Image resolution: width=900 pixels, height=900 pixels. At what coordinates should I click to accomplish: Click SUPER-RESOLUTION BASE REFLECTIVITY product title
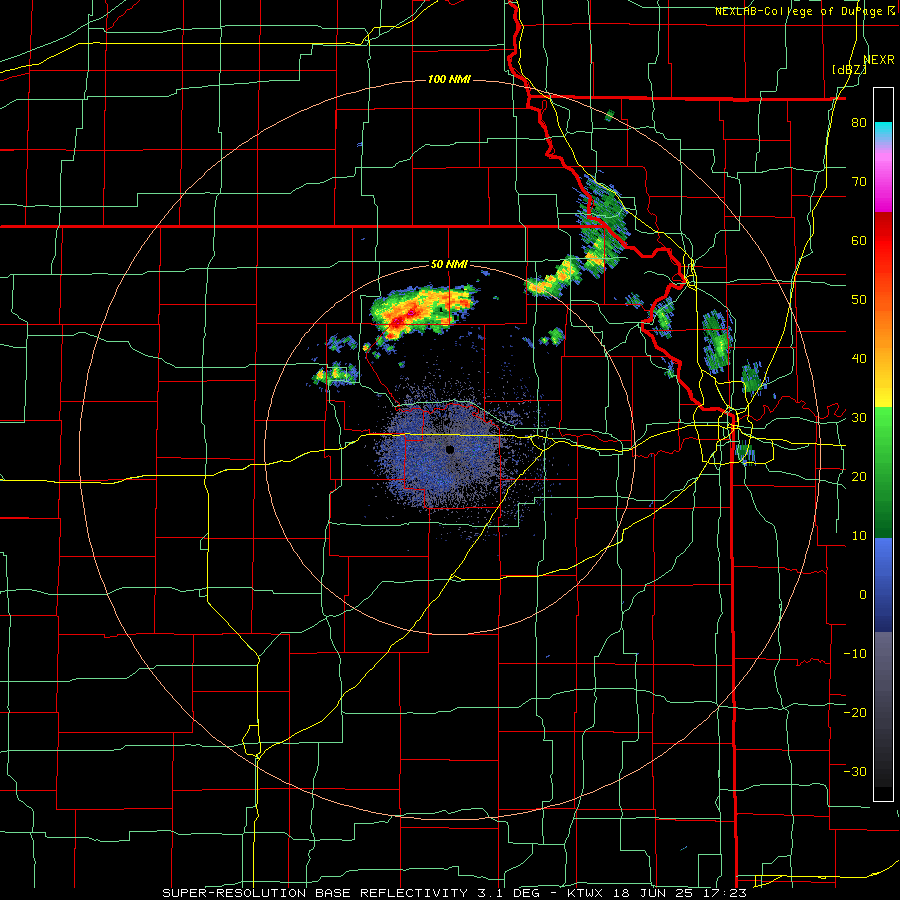tap(315, 893)
